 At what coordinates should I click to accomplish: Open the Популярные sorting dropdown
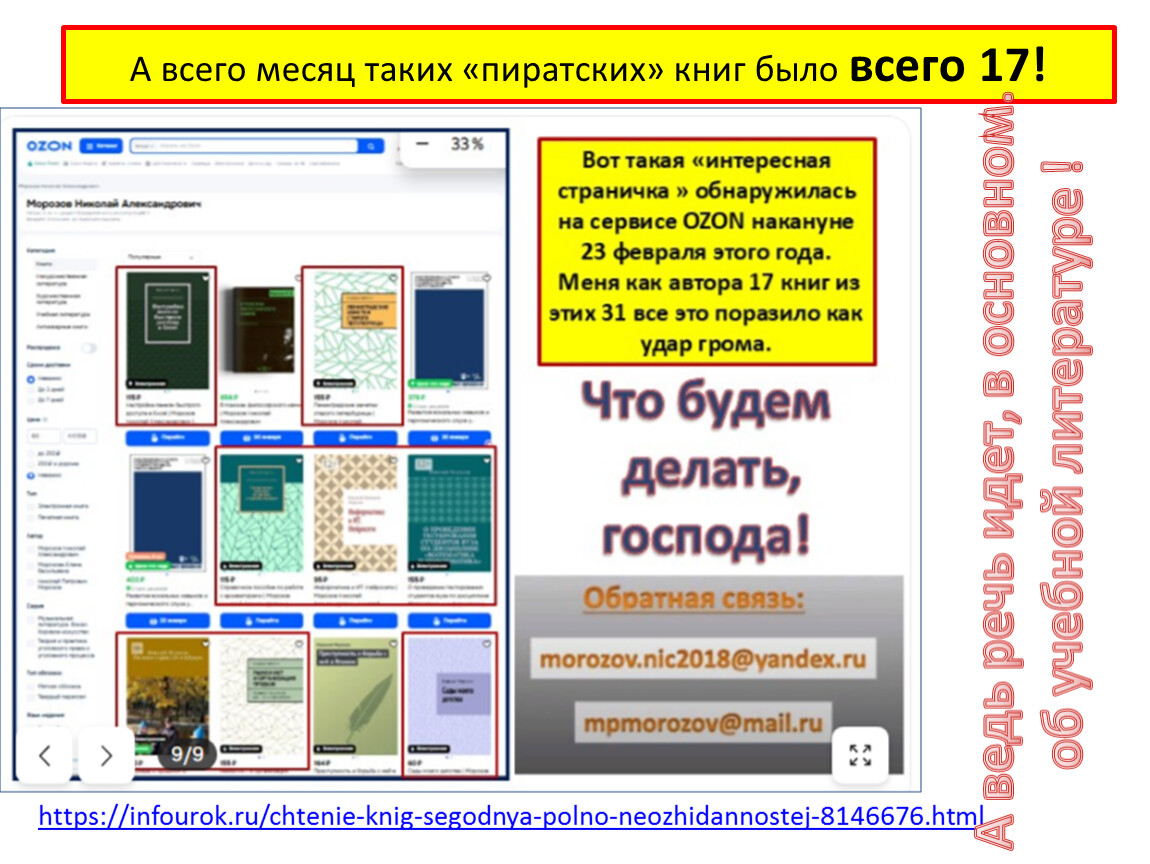pyautogui.click(x=160, y=257)
